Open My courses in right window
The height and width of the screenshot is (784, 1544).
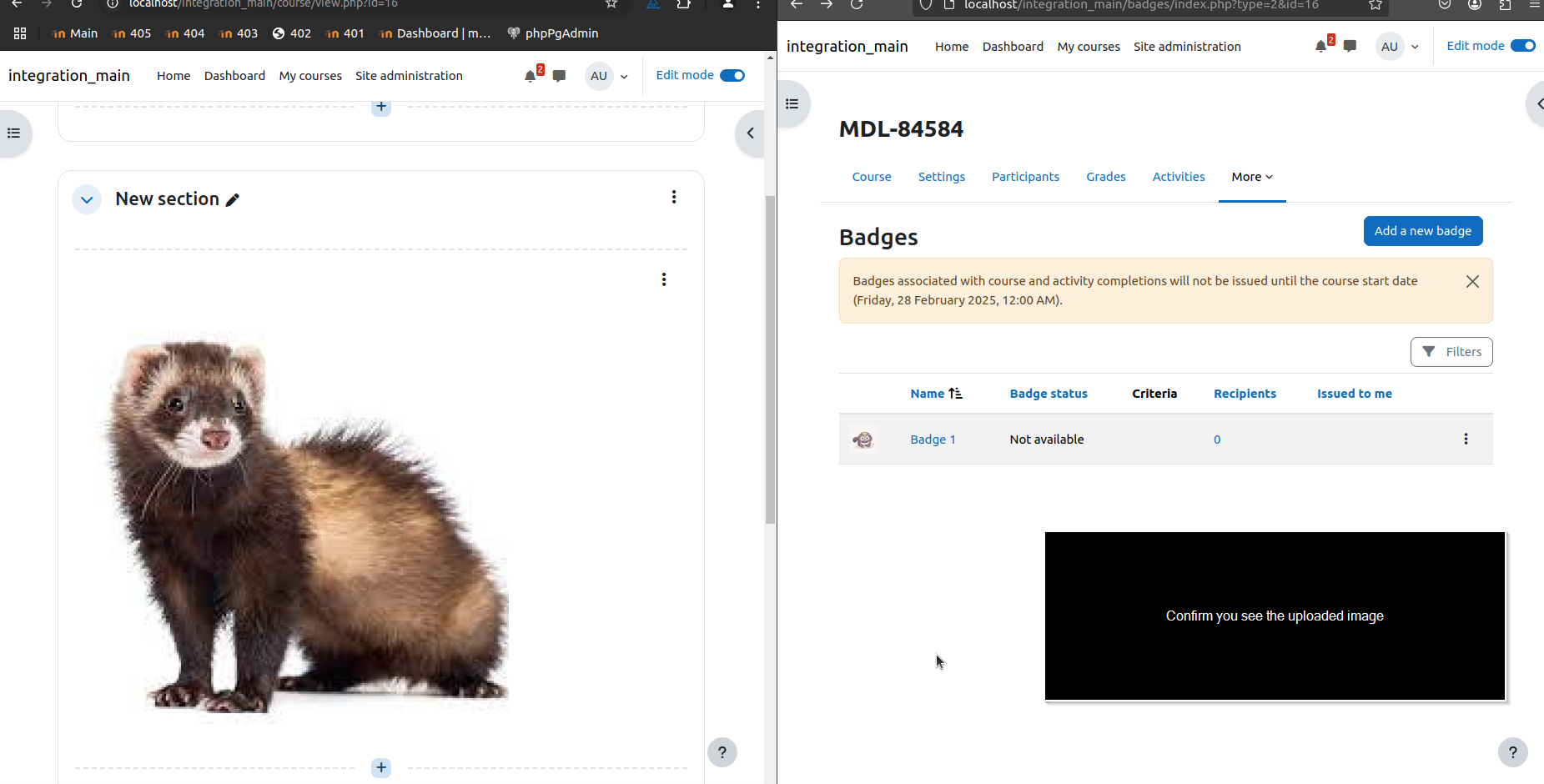[1089, 47]
